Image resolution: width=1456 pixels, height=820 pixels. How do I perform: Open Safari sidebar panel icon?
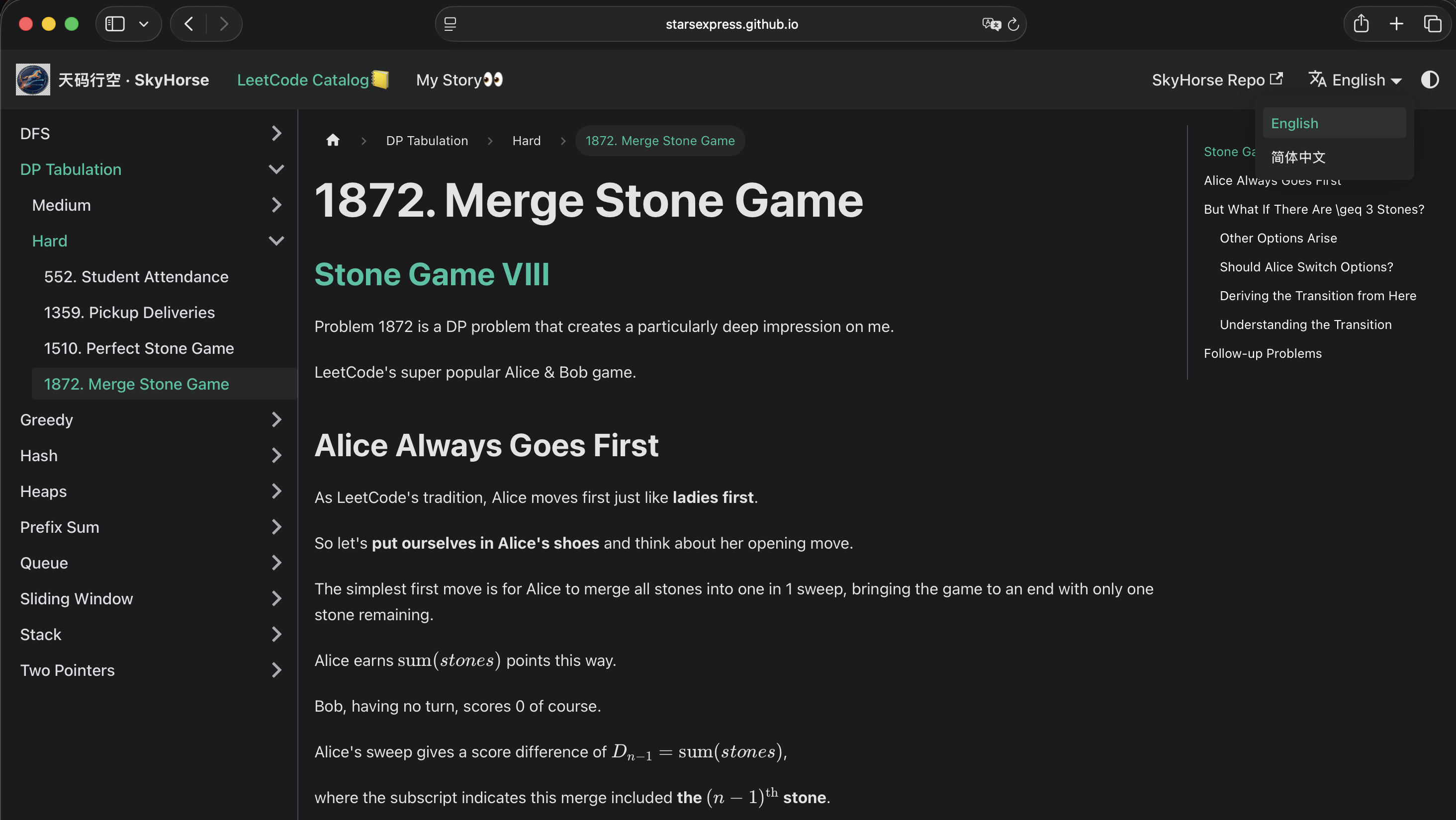pos(115,24)
